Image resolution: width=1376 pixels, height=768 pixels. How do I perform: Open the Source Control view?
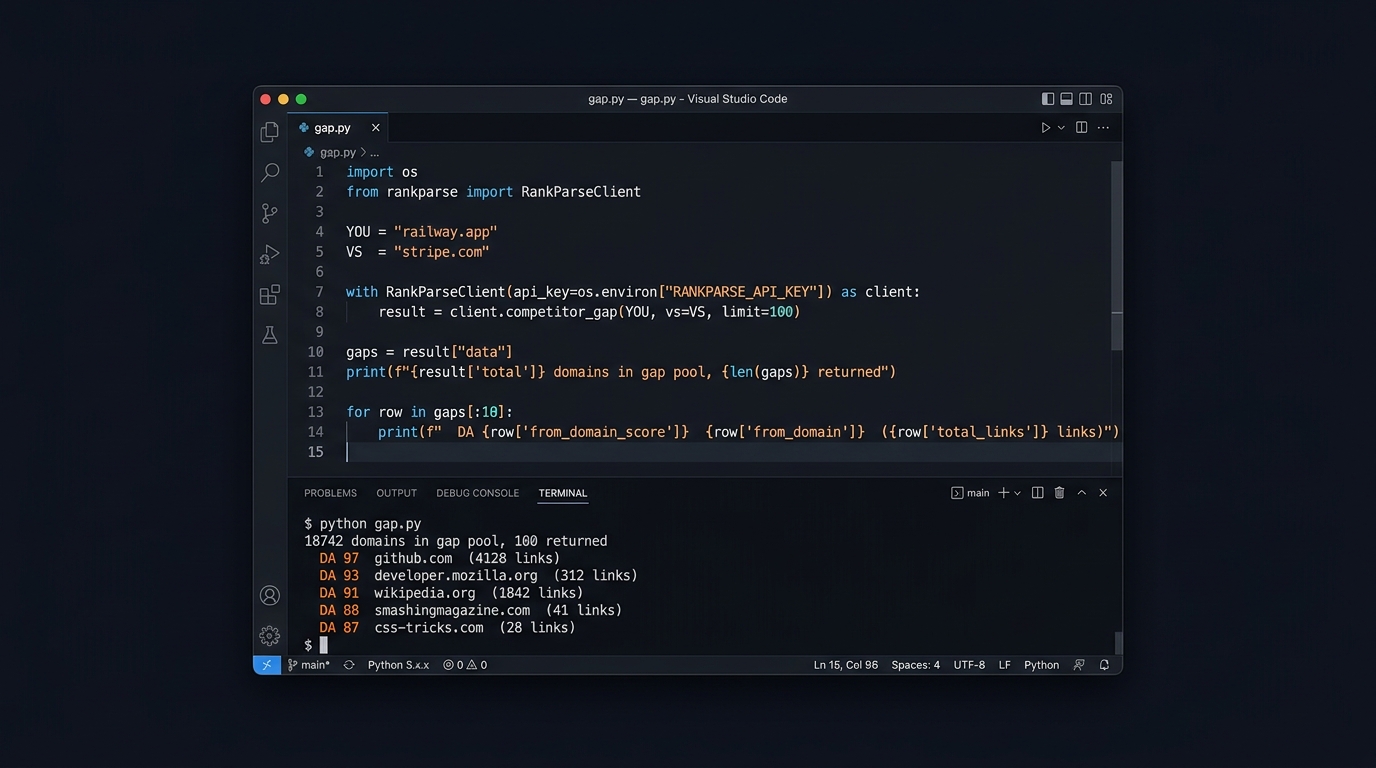tap(269, 213)
